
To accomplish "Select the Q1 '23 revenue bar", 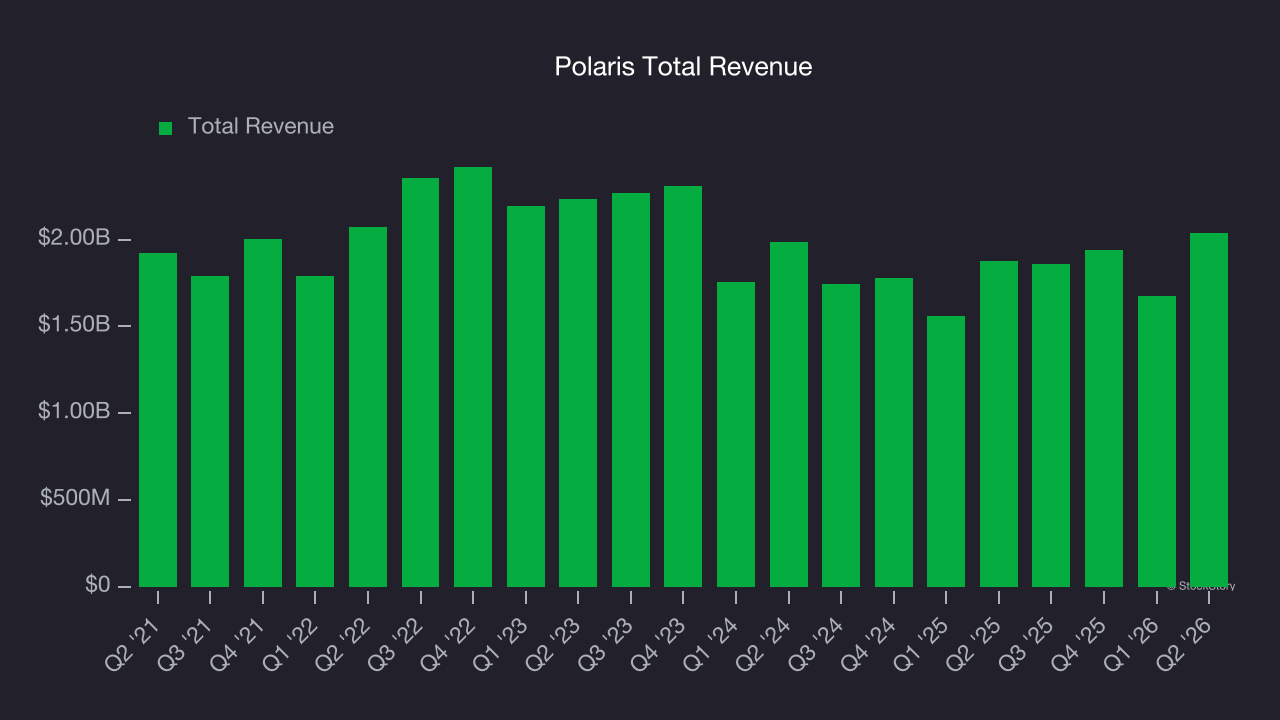I will [526, 396].
